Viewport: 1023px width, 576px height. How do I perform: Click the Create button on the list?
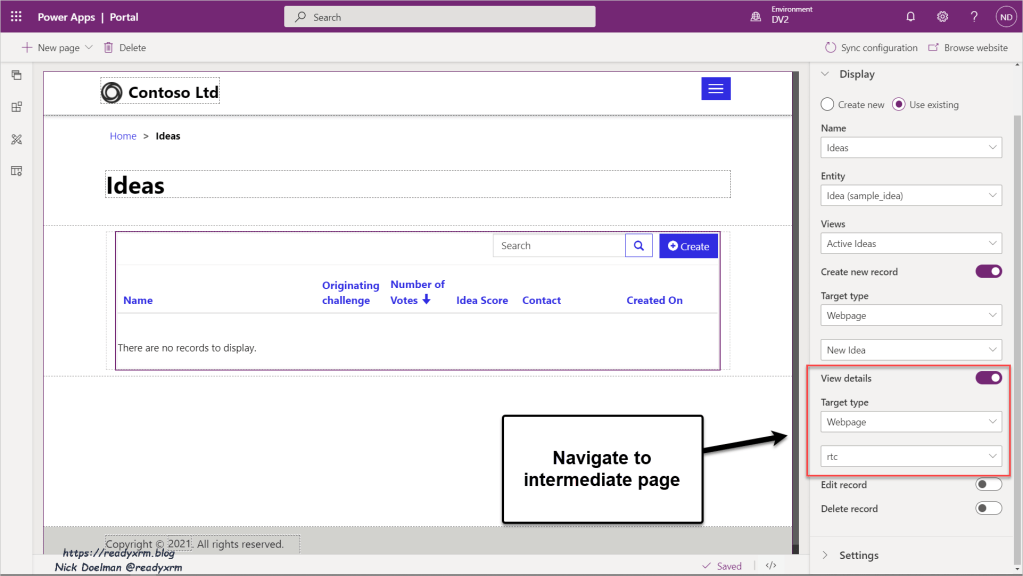click(688, 246)
